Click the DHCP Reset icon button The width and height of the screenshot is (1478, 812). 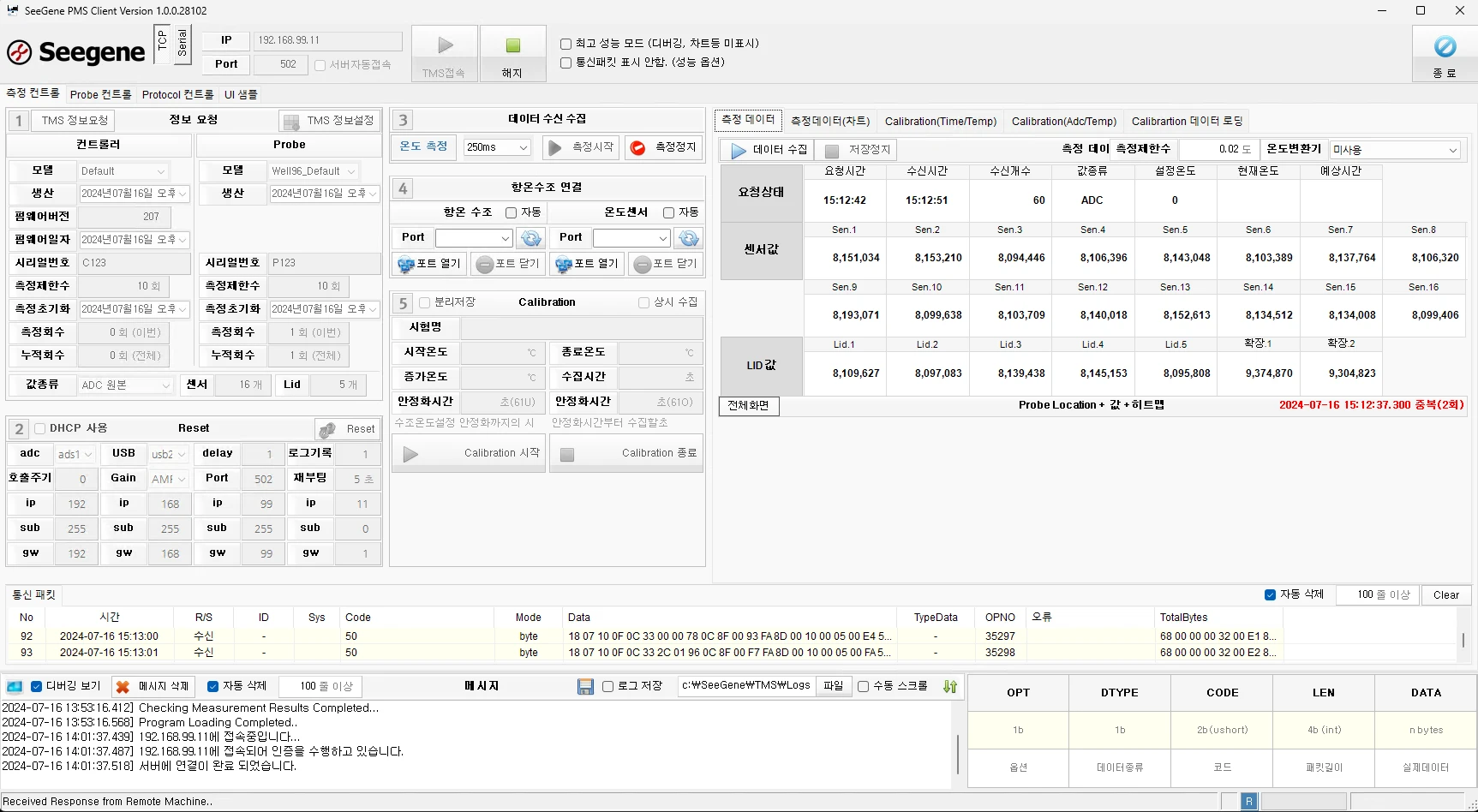tap(327, 429)
